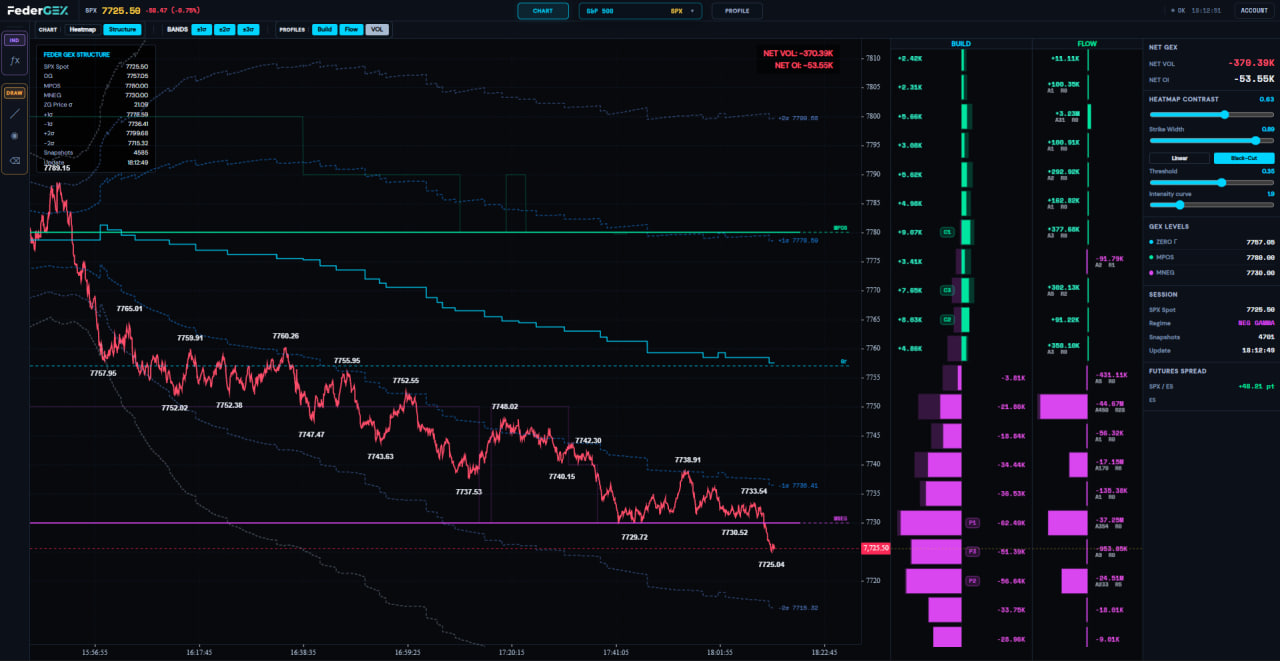Screen dimensions: 1280x661
Task: Enable the Heatmap chart mode
Action: pyautogui.click(x=83, y=30)
